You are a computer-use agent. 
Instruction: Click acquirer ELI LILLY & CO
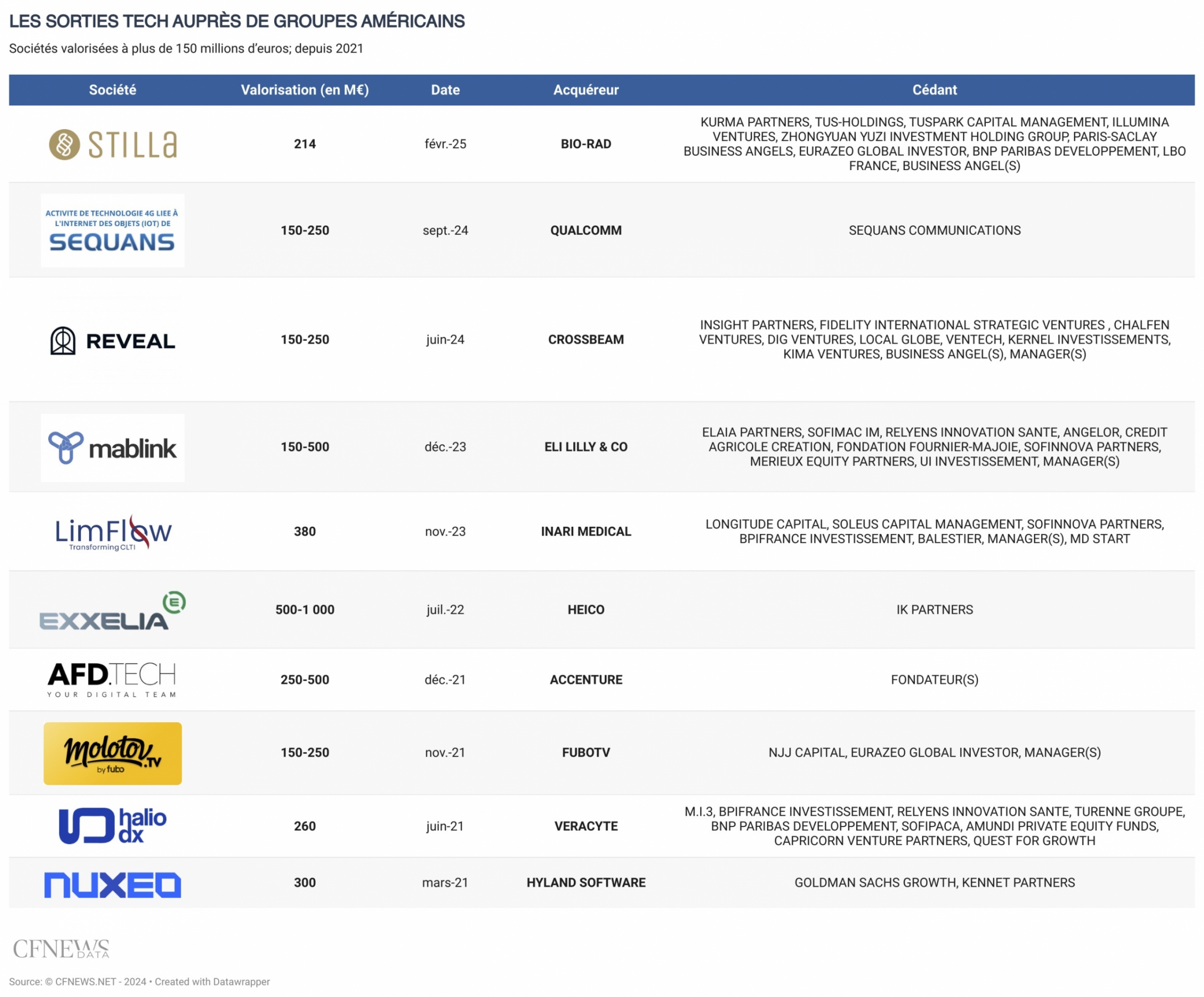click(x=586, y=446)
